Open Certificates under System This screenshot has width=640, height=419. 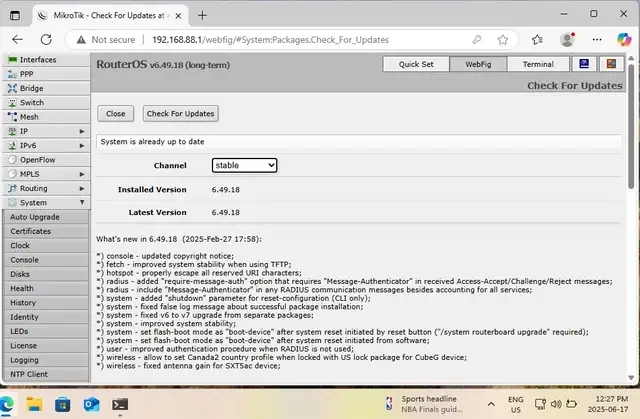tap(46, 231)
